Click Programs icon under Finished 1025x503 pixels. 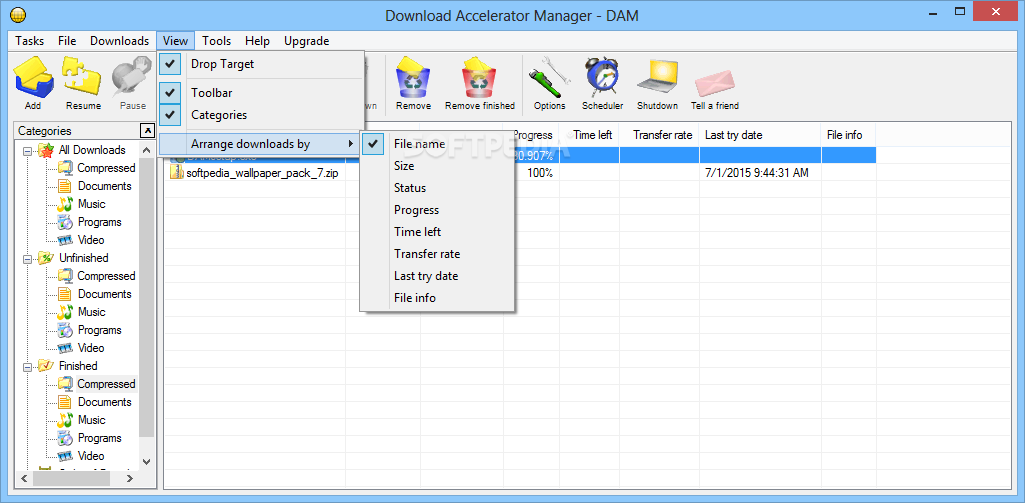pos(65,438)
